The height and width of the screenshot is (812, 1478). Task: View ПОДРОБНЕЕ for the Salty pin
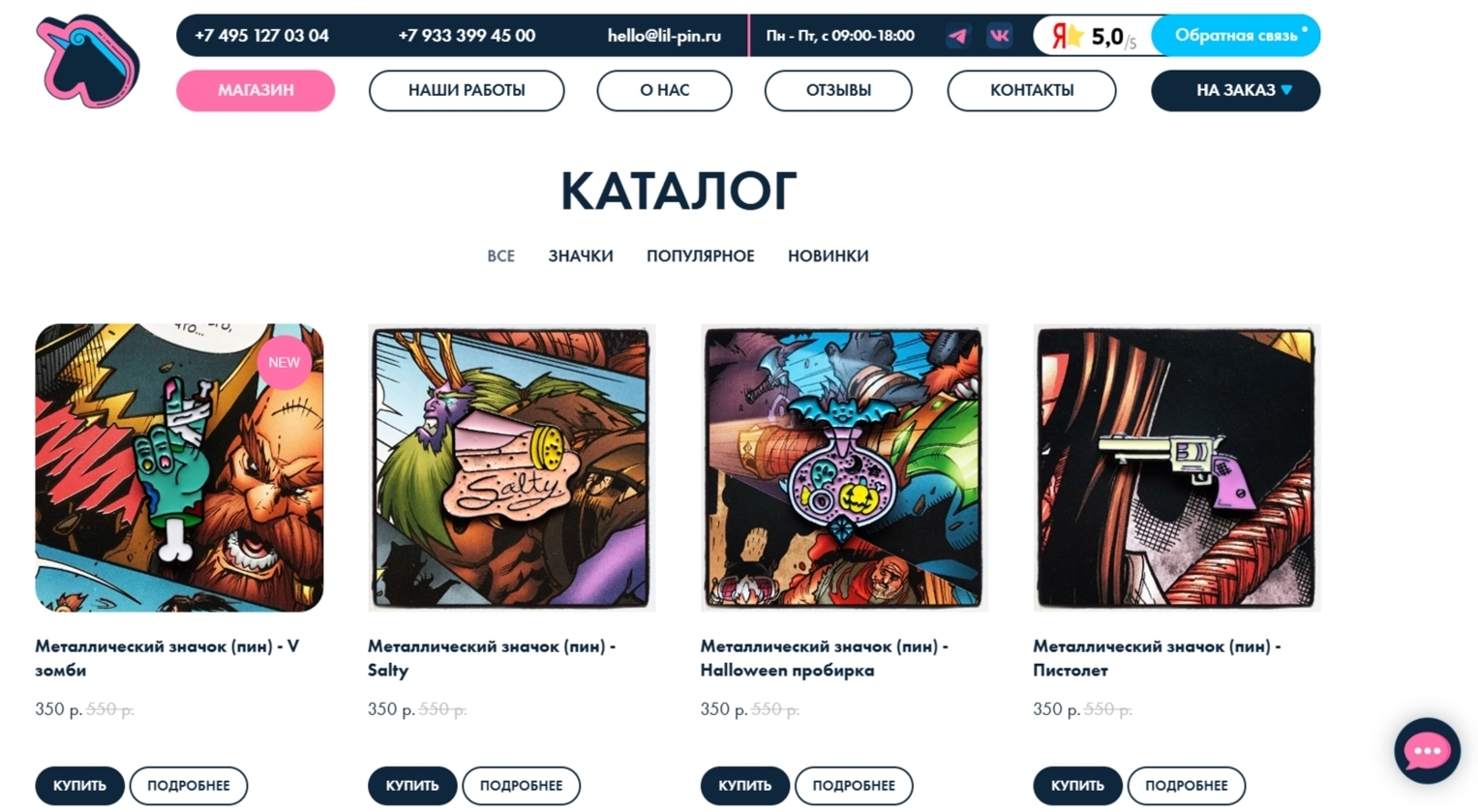[521, 785]
